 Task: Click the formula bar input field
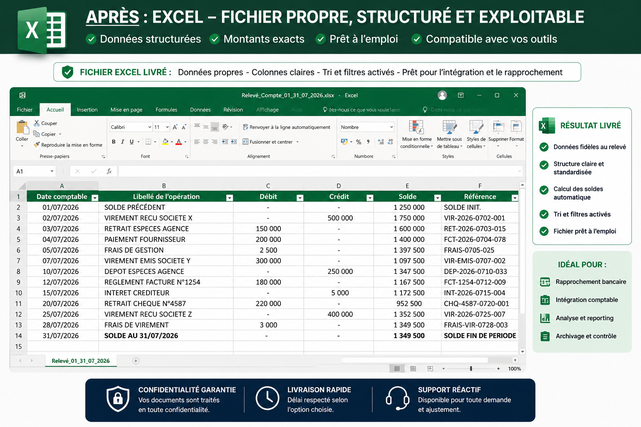[320, 171]
